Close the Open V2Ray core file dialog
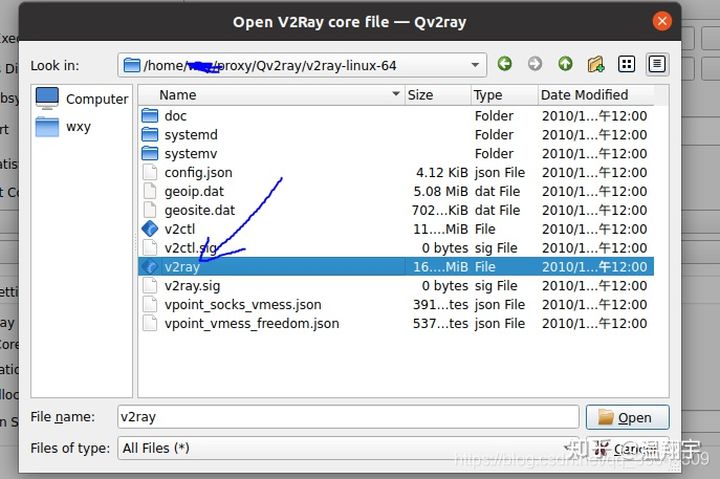Image resolution: width=720 pixels, height=479 pixels. pyautogui.click(x=662, y=21)
